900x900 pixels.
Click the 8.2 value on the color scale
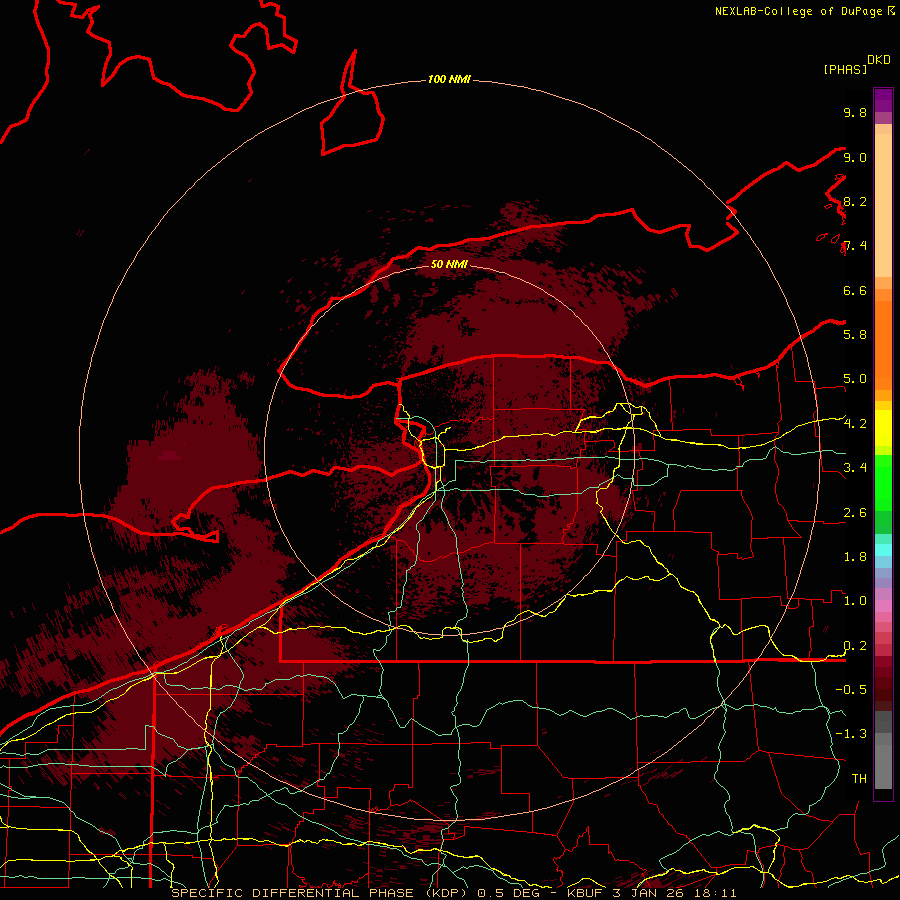pyautogui.click(x=855, y=201)
